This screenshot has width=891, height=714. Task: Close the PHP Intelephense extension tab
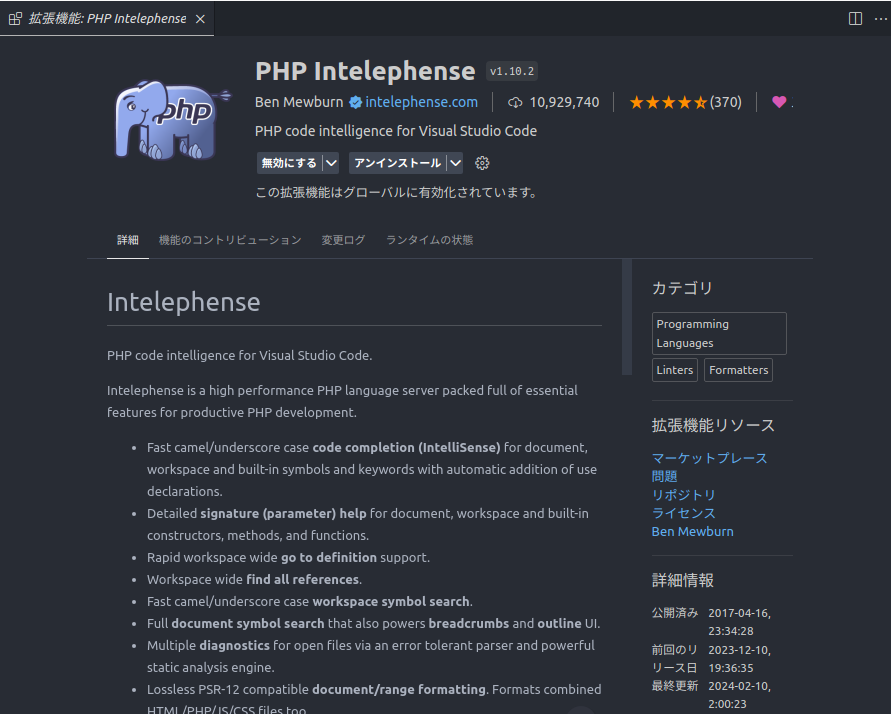200,19
